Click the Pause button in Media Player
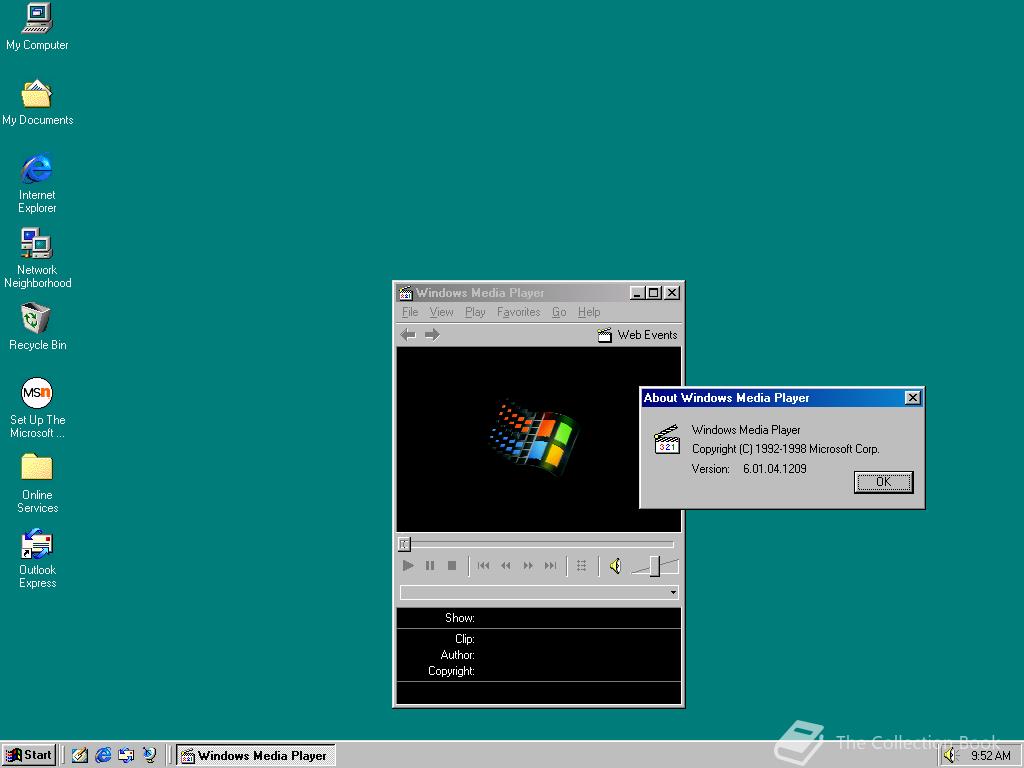 430,566
